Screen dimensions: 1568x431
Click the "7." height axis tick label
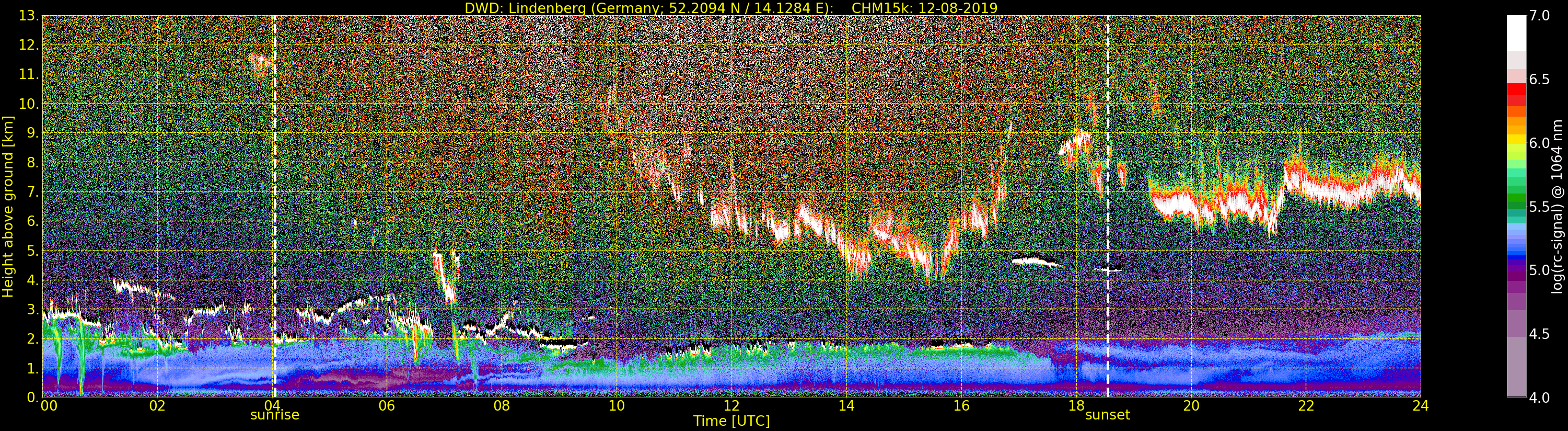click(32, 192)
